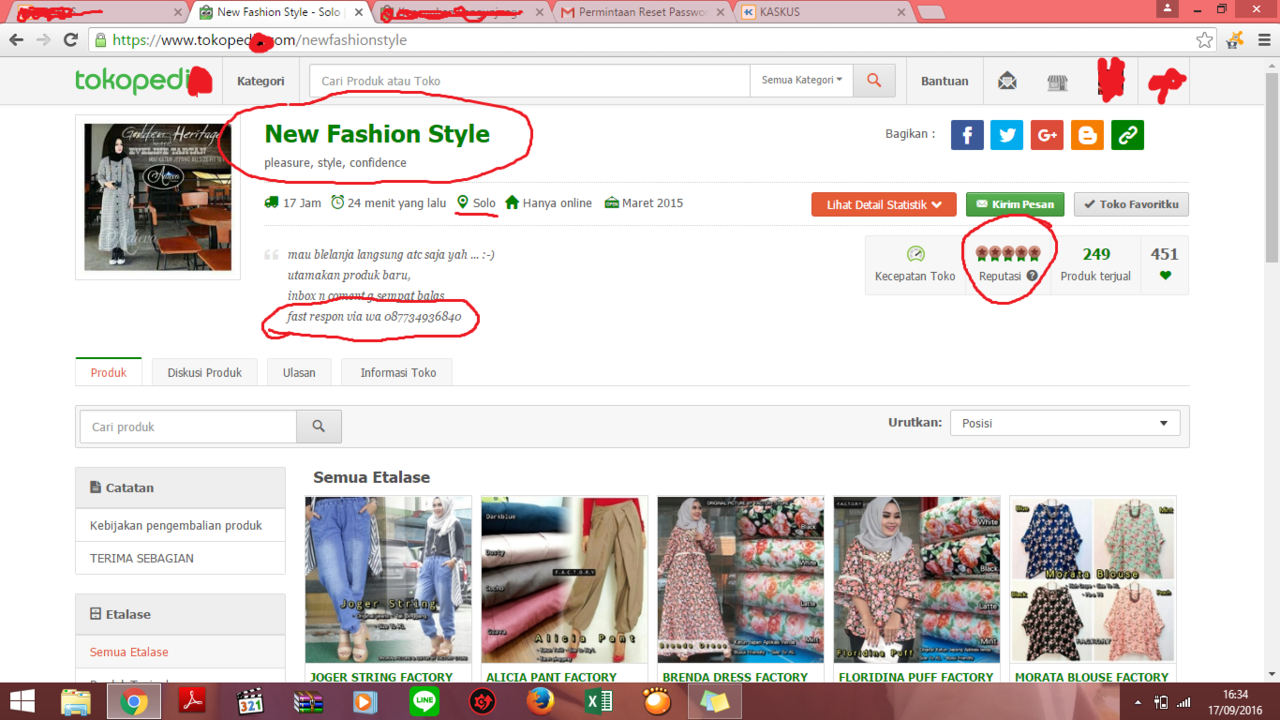Open the inbox envelope icon in header
This screenshot has height=720, width=1280.
[x=1007, y=81]
